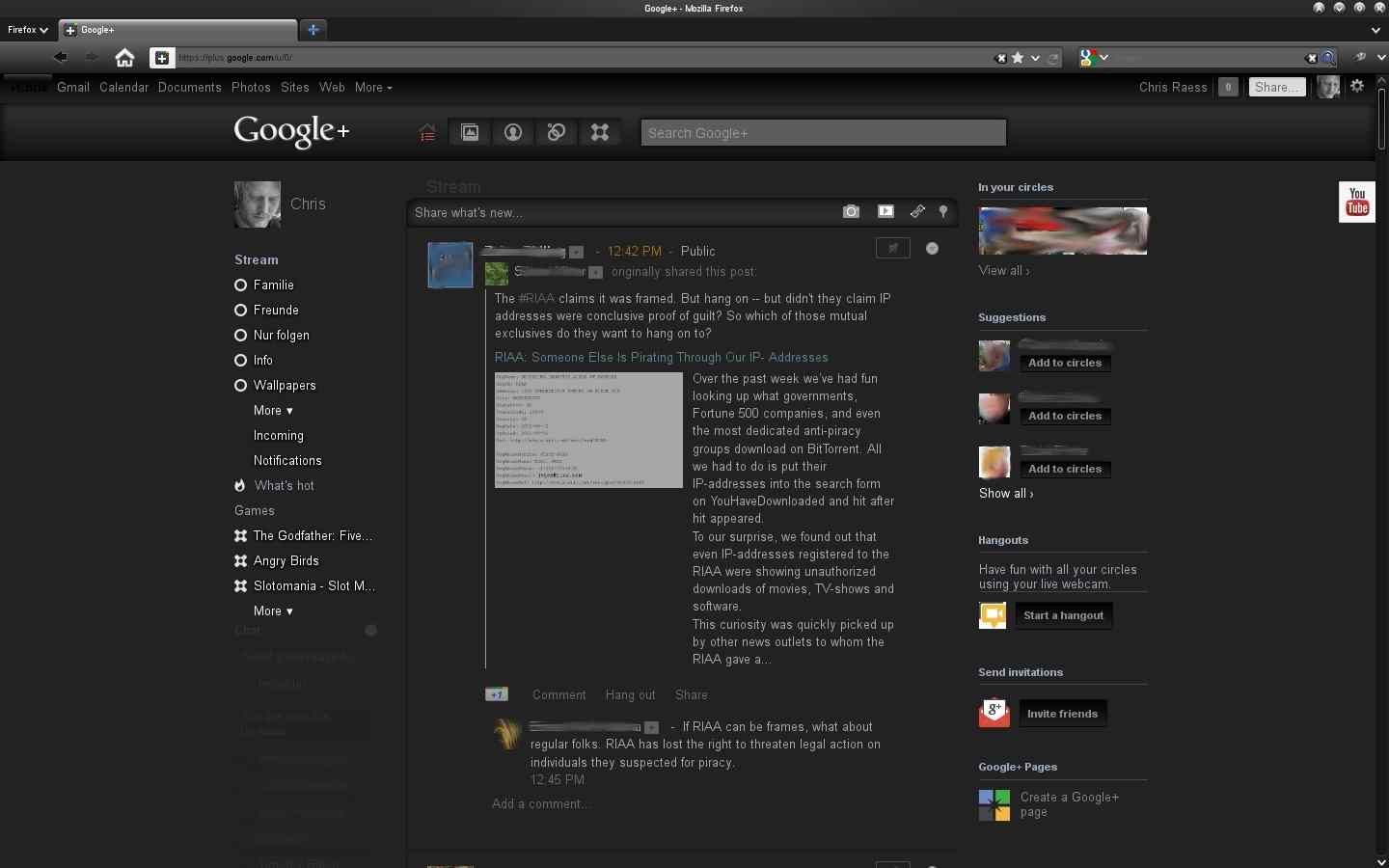Open Sites from the Google bar

coord(295,87)
